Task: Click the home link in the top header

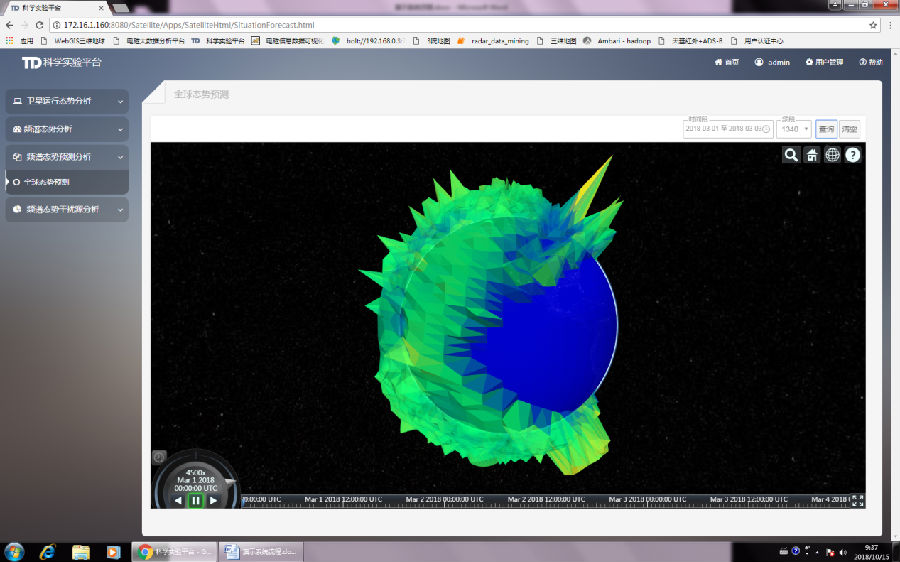Action: click(727, 62)
